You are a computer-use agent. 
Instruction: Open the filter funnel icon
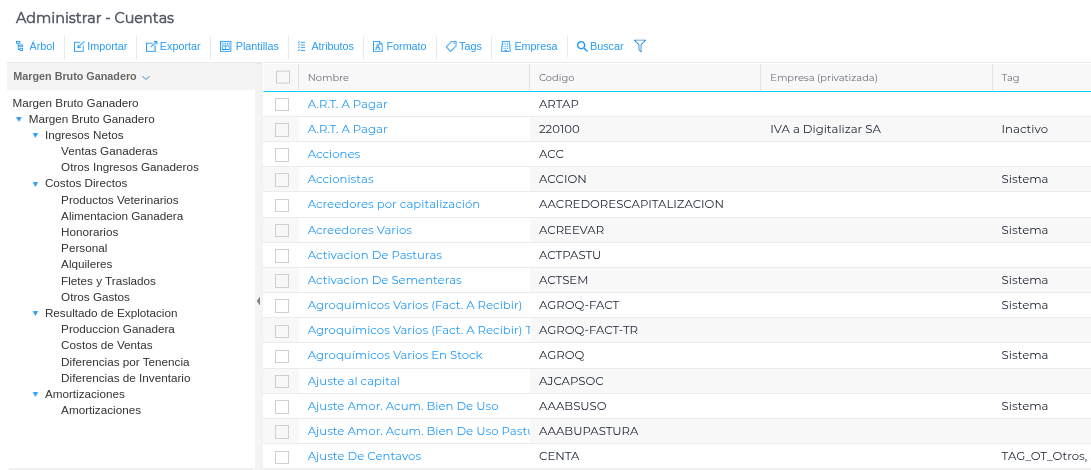pyautogui.click(x=640, y=46)
